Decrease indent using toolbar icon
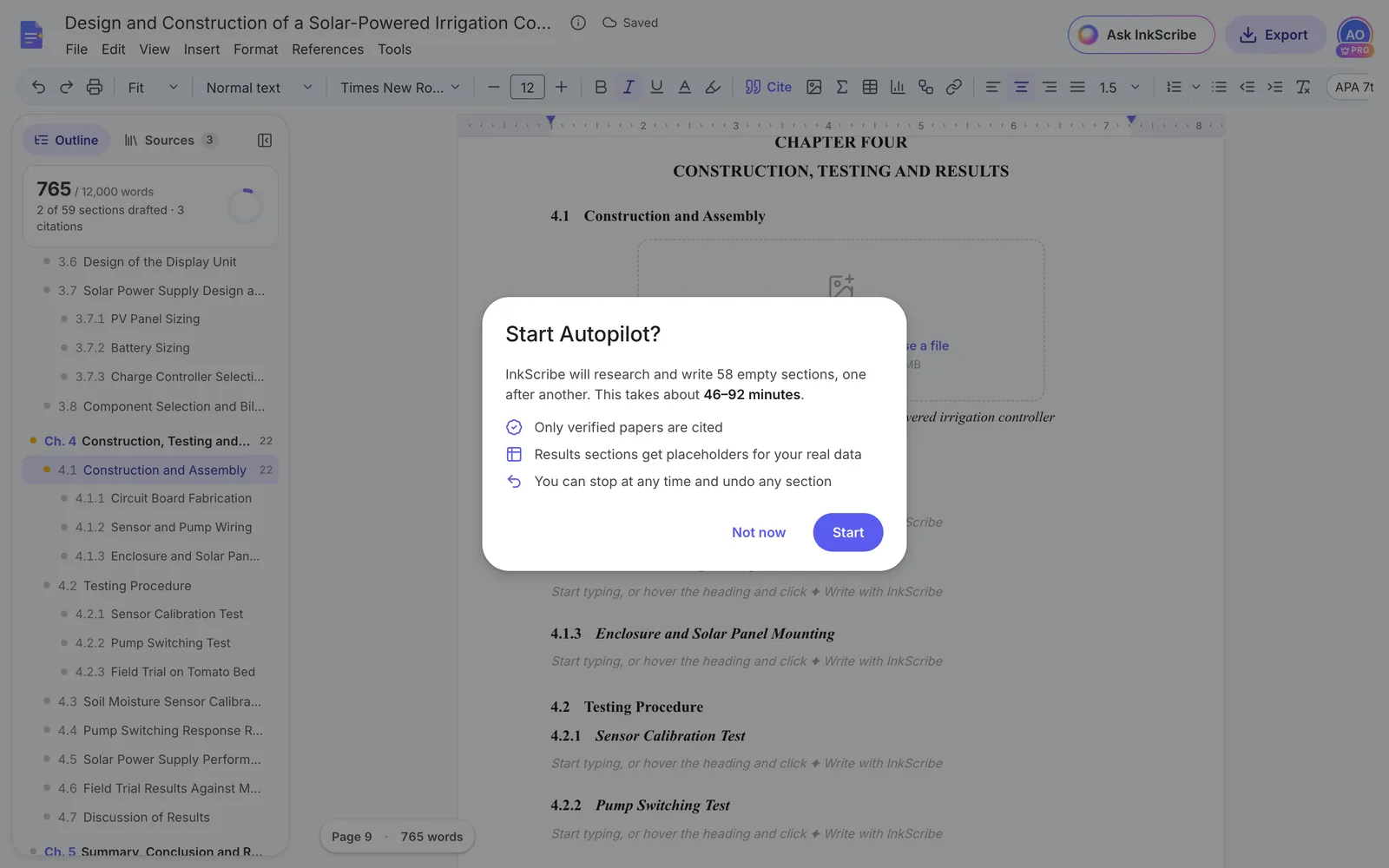This screenshot has height=868, width=1389. tap(1247, 87)
